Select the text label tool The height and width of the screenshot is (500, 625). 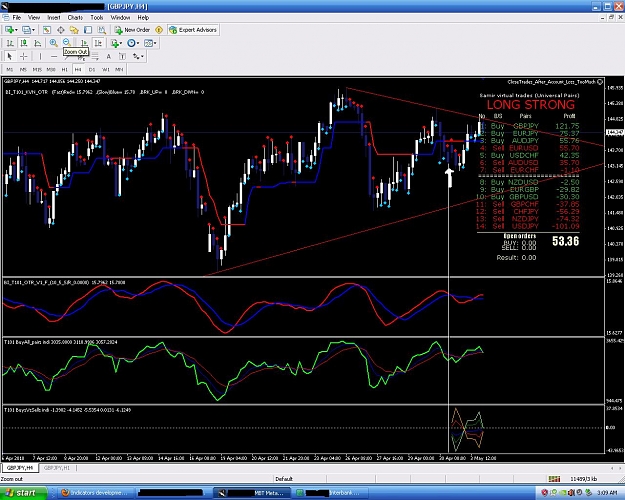pyautogui.click(x=122, y=57)
